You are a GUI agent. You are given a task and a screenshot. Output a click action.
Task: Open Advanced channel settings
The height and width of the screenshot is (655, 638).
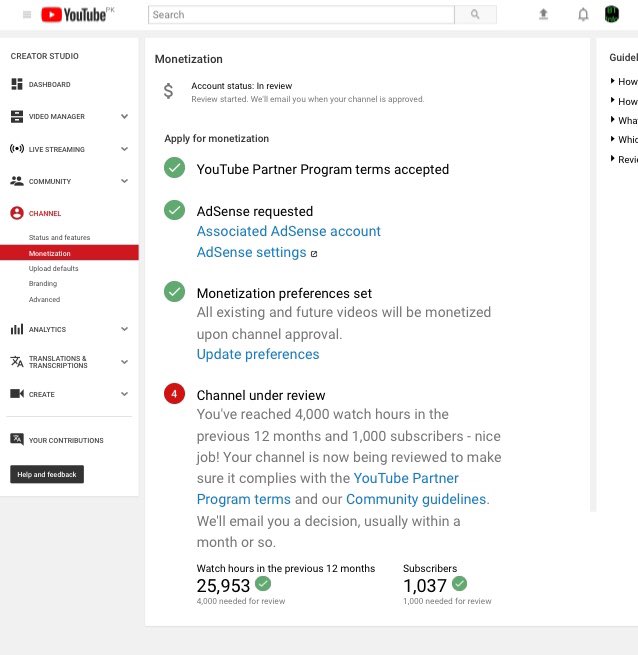coord(44,299)
